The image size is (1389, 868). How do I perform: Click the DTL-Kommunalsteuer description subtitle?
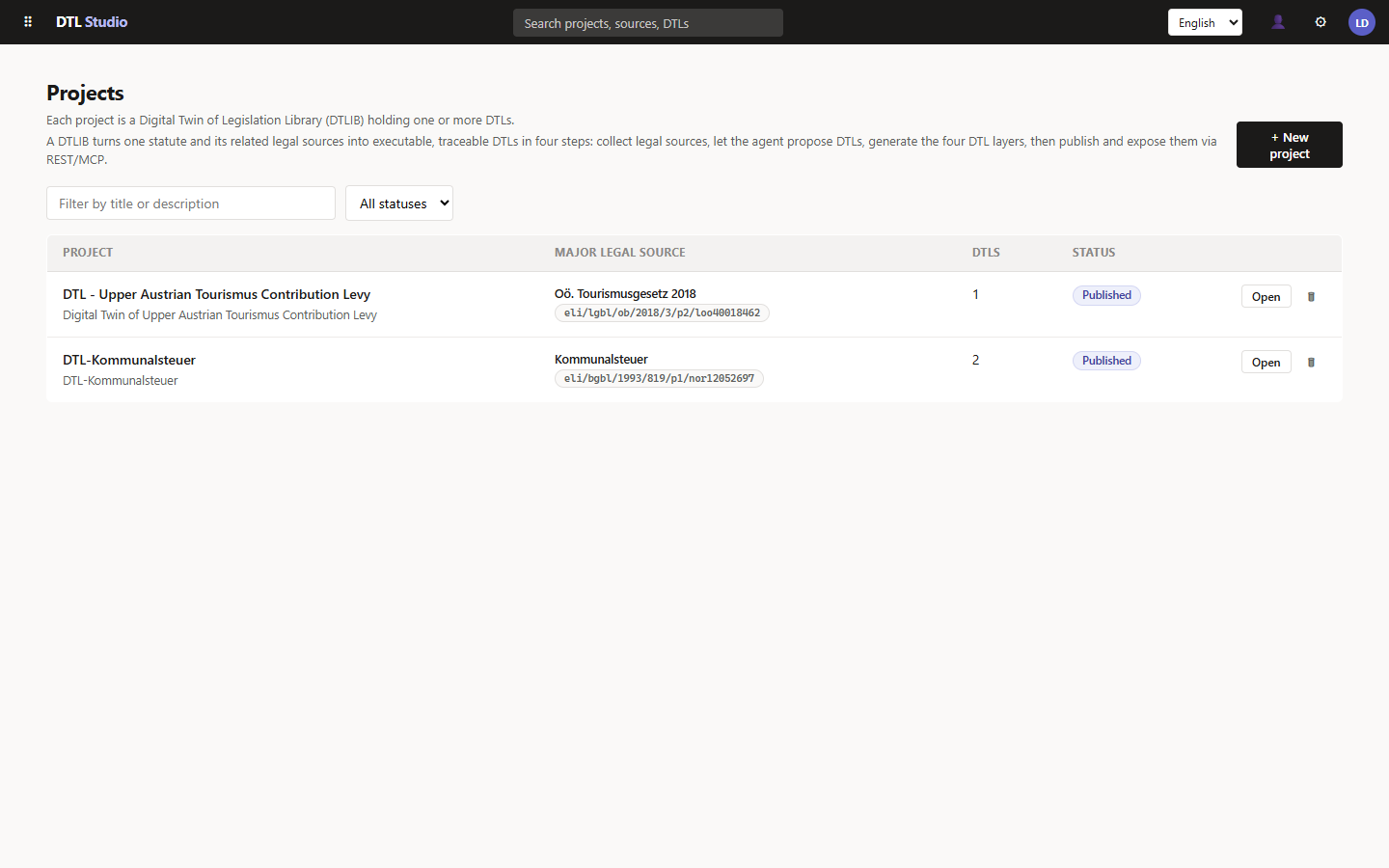pyautogui.click(x=121, y=381)
